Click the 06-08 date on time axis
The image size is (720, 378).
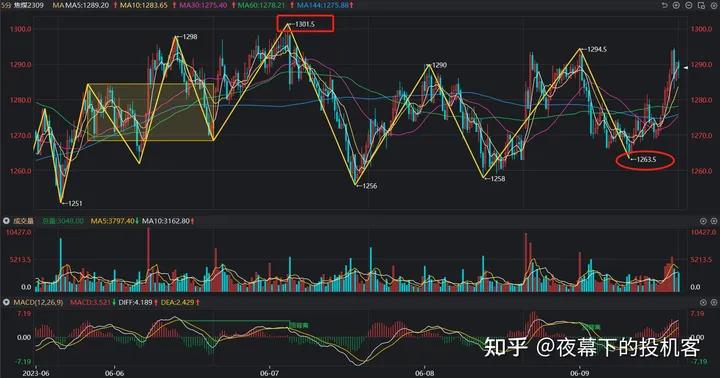coord(424,373)
